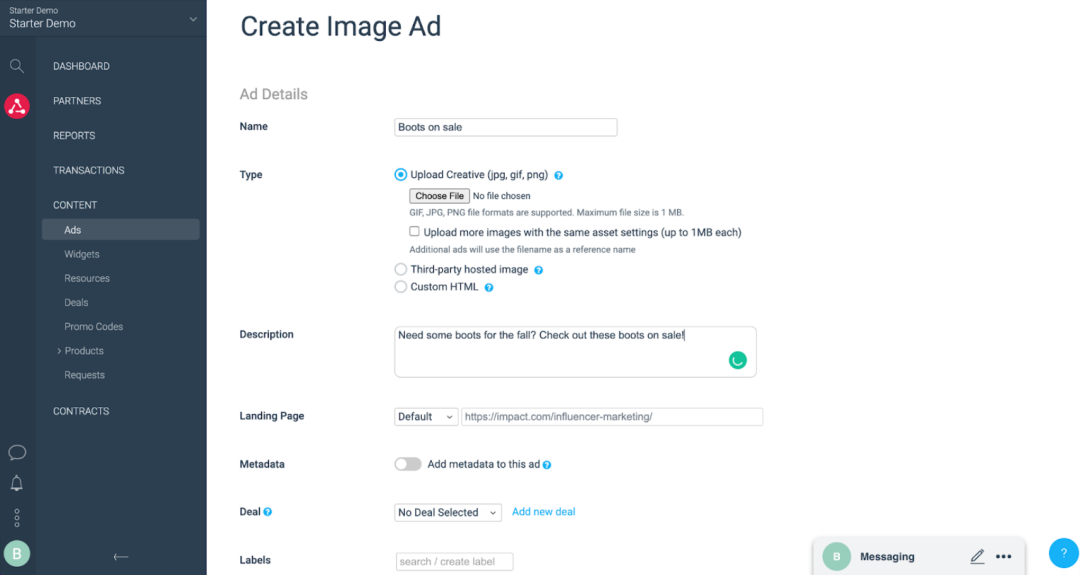The width and height of the screenshot is (1080, 575).
Task: Click the help icon next to Deal
Action: [268, 512]
